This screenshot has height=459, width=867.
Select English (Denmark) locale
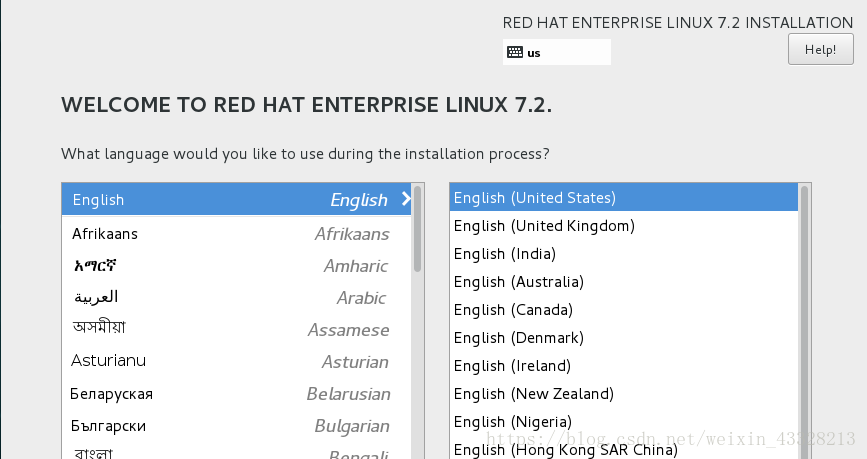(x=624, y=338)
